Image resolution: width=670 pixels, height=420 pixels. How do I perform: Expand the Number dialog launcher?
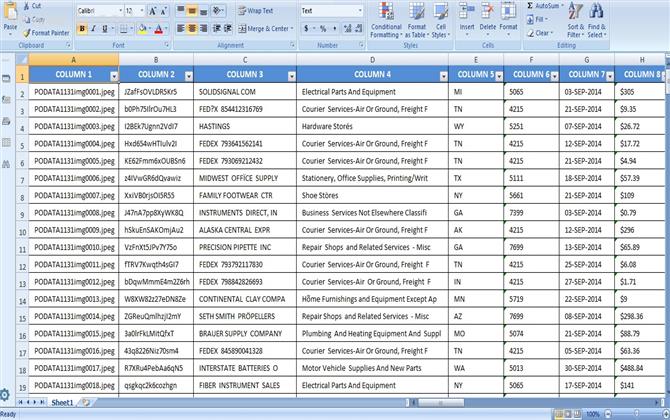click(361, 44)
